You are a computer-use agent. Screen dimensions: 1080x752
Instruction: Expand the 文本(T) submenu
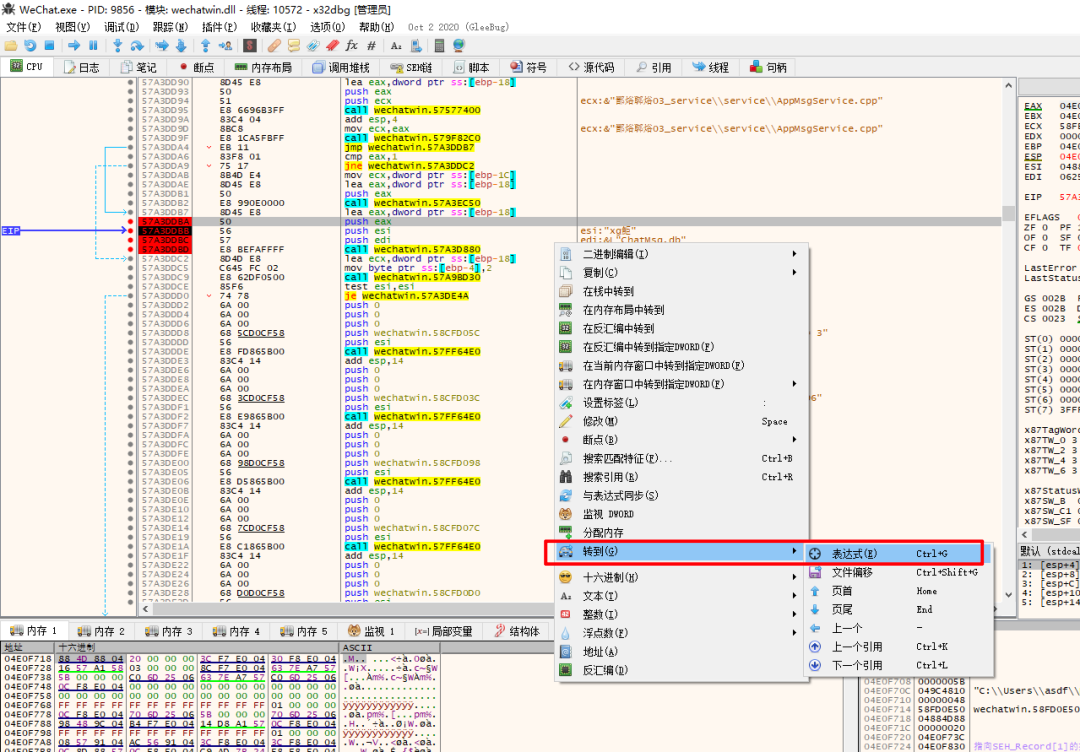point(681,596)
